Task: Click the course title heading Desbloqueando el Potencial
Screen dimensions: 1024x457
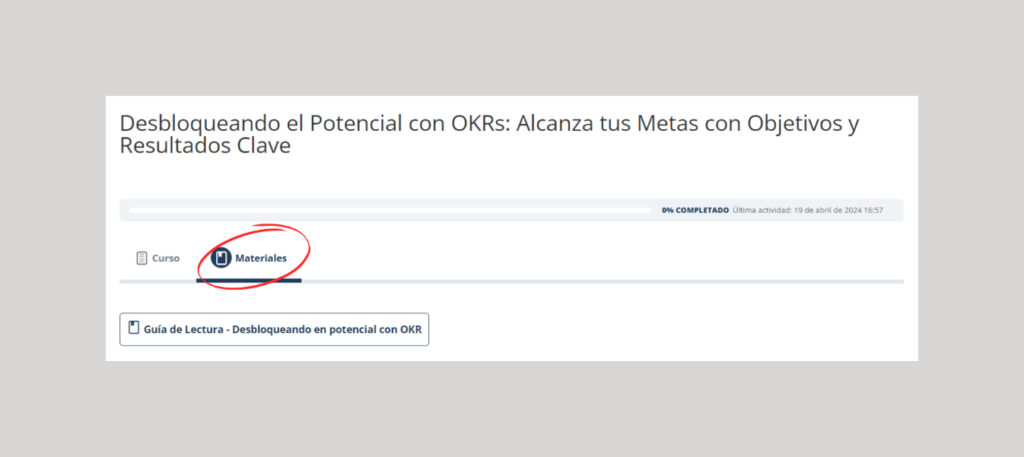Action: click(489, 134)
